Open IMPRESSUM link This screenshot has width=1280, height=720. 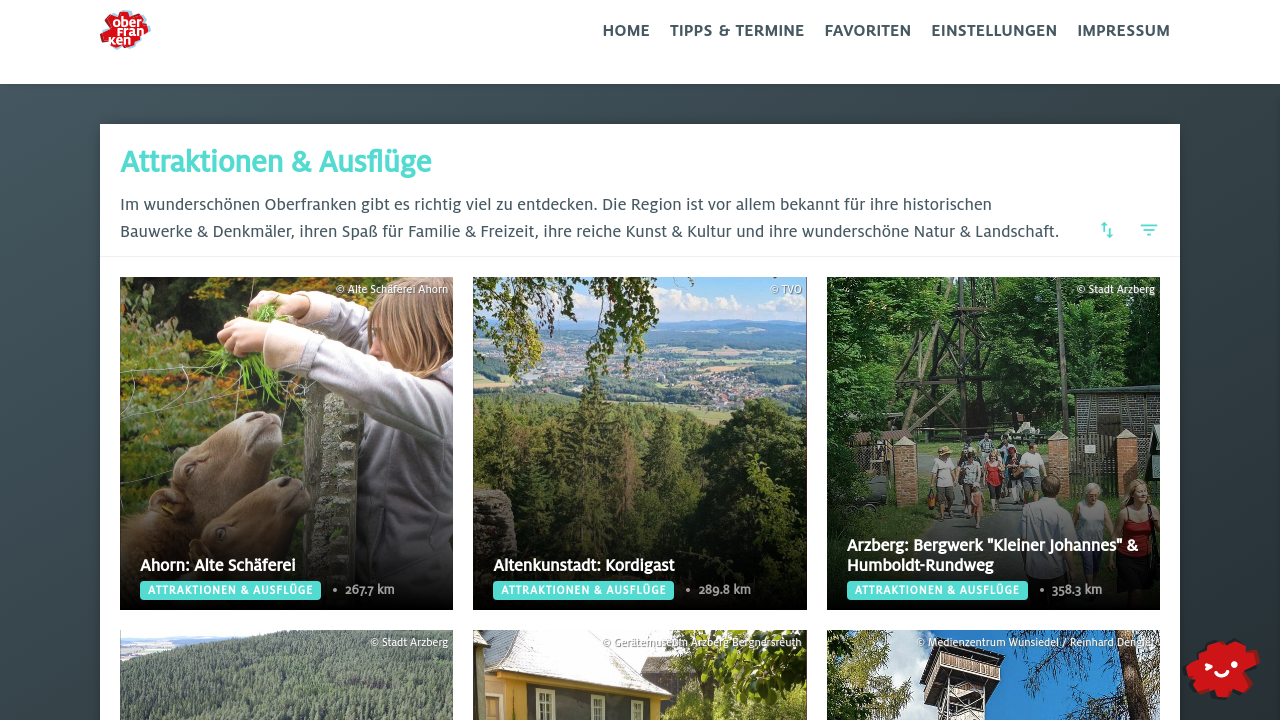(1123, 31)
